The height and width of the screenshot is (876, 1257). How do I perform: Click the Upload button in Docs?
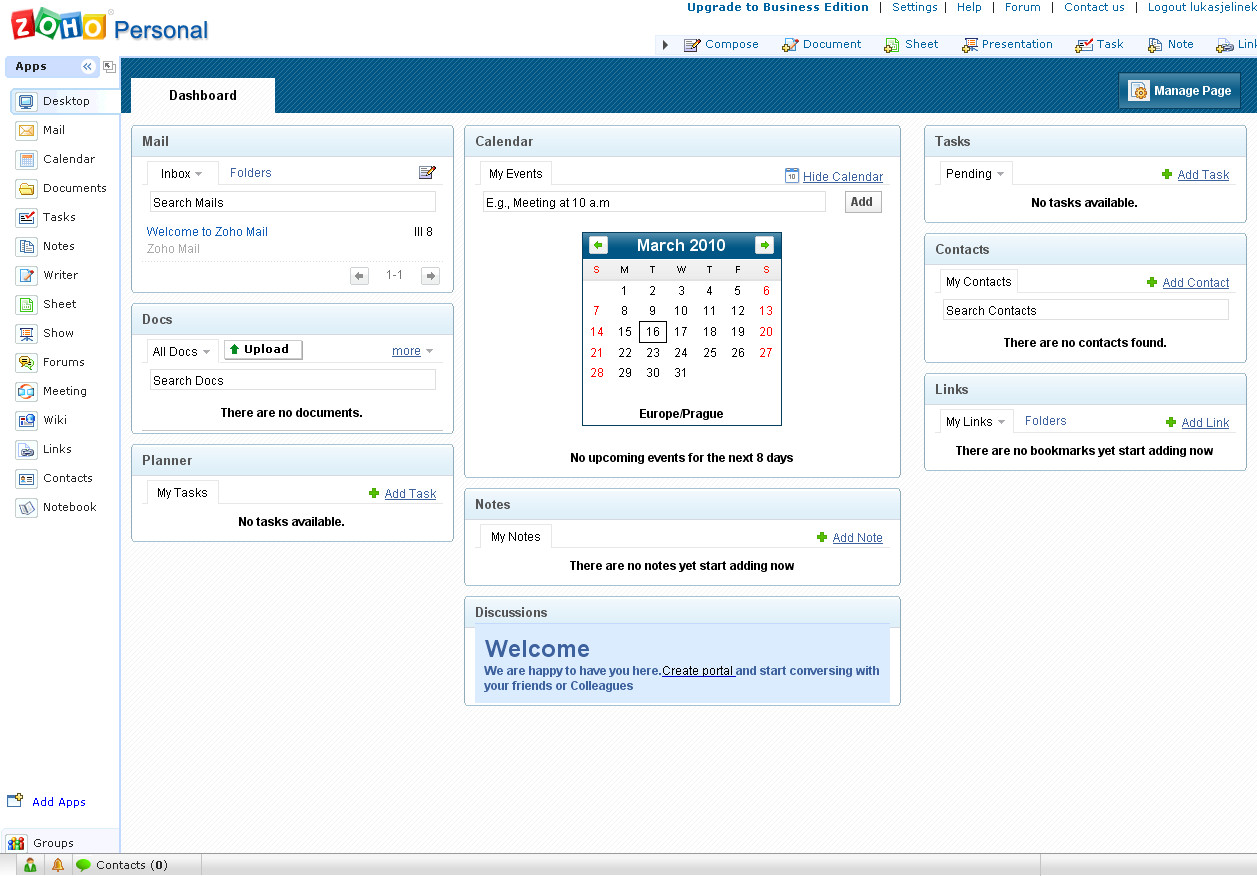[x=263, y=349]
